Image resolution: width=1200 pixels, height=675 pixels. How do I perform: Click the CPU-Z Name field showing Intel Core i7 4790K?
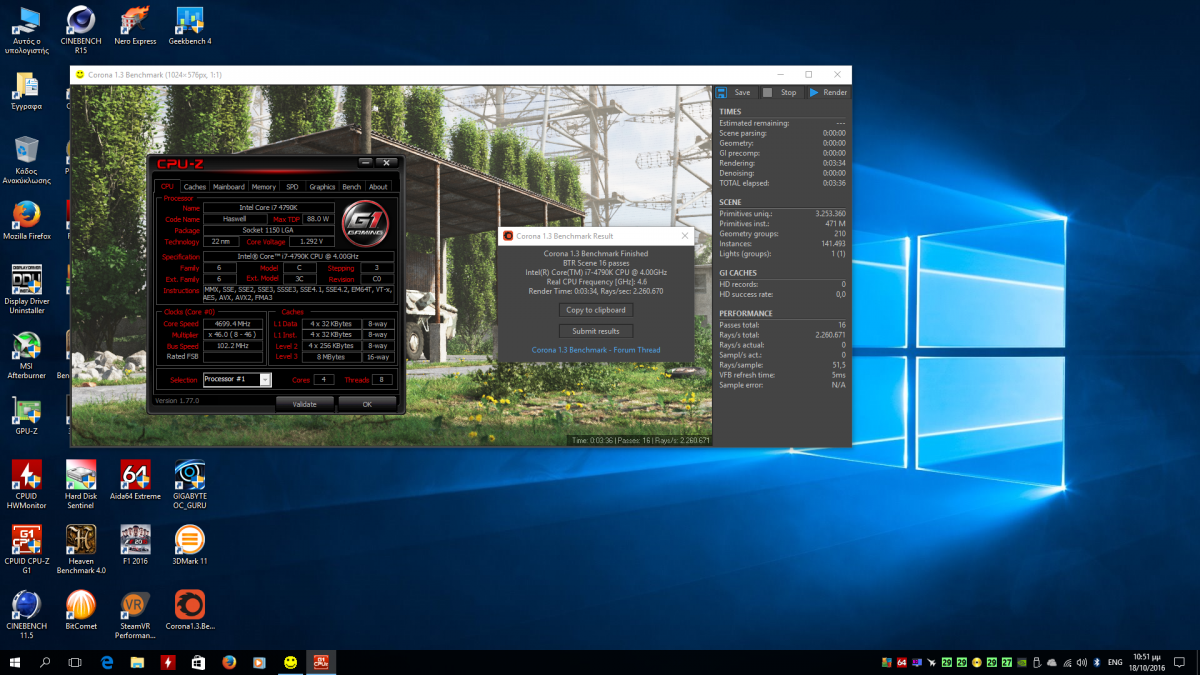point(269,207)
